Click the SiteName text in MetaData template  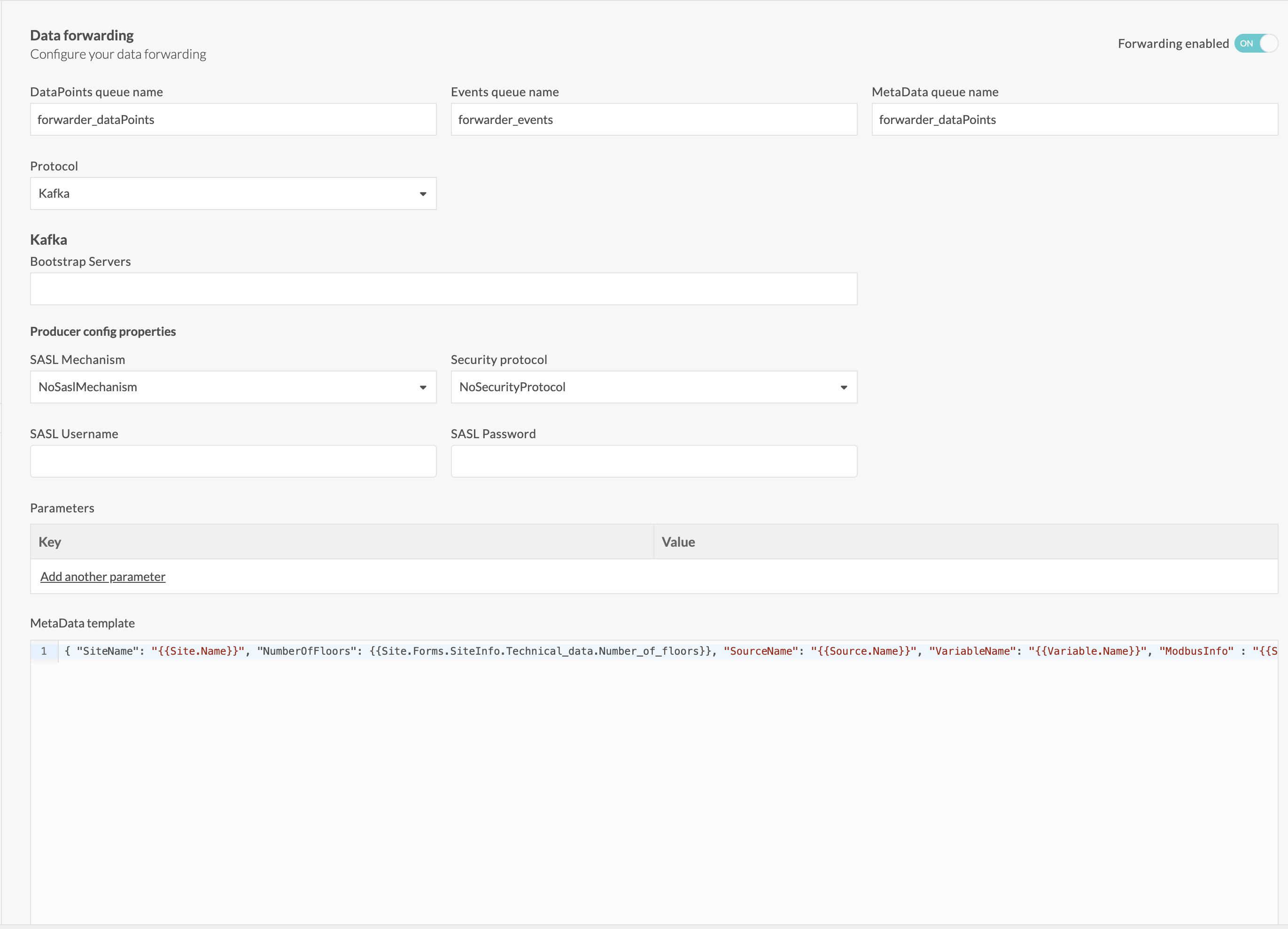point(107,651)
